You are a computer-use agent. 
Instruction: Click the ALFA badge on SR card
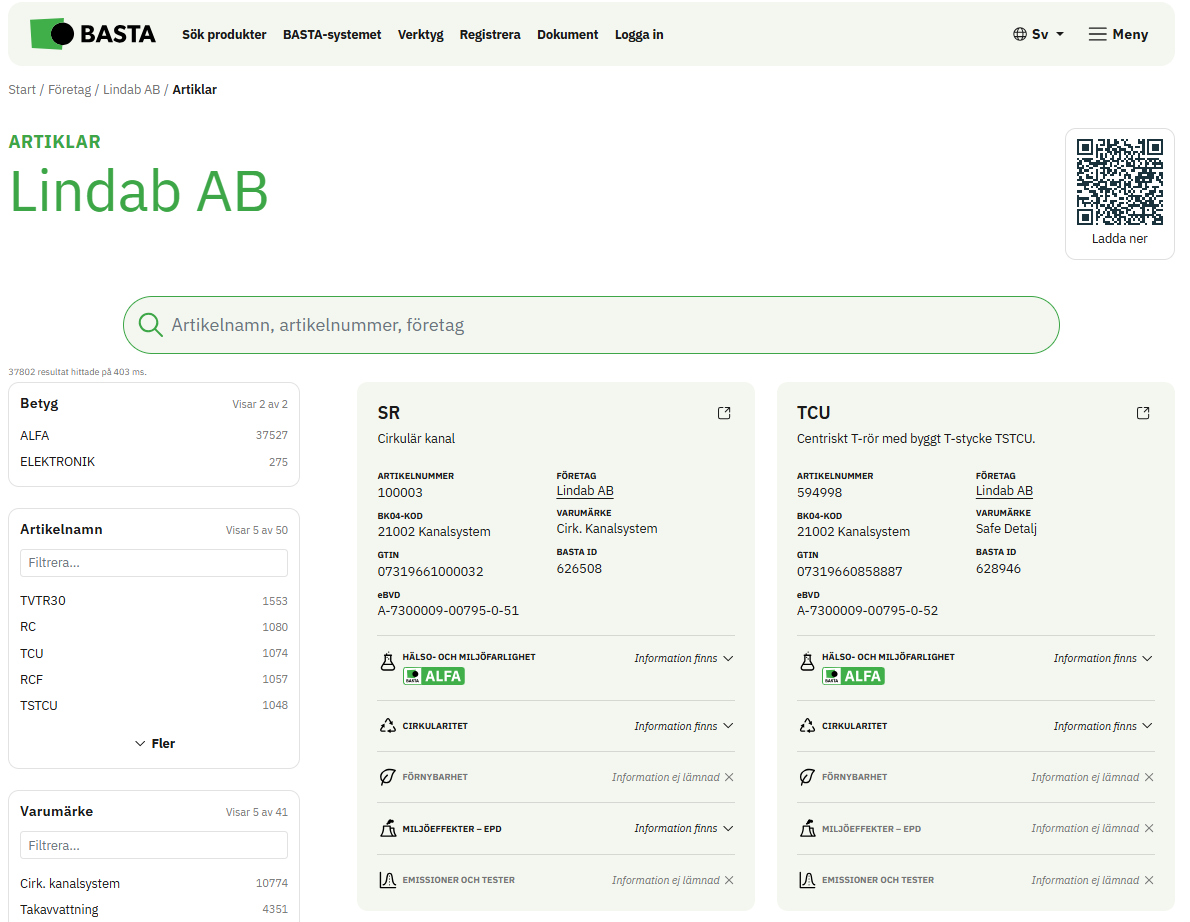click(x=434, y=676)
